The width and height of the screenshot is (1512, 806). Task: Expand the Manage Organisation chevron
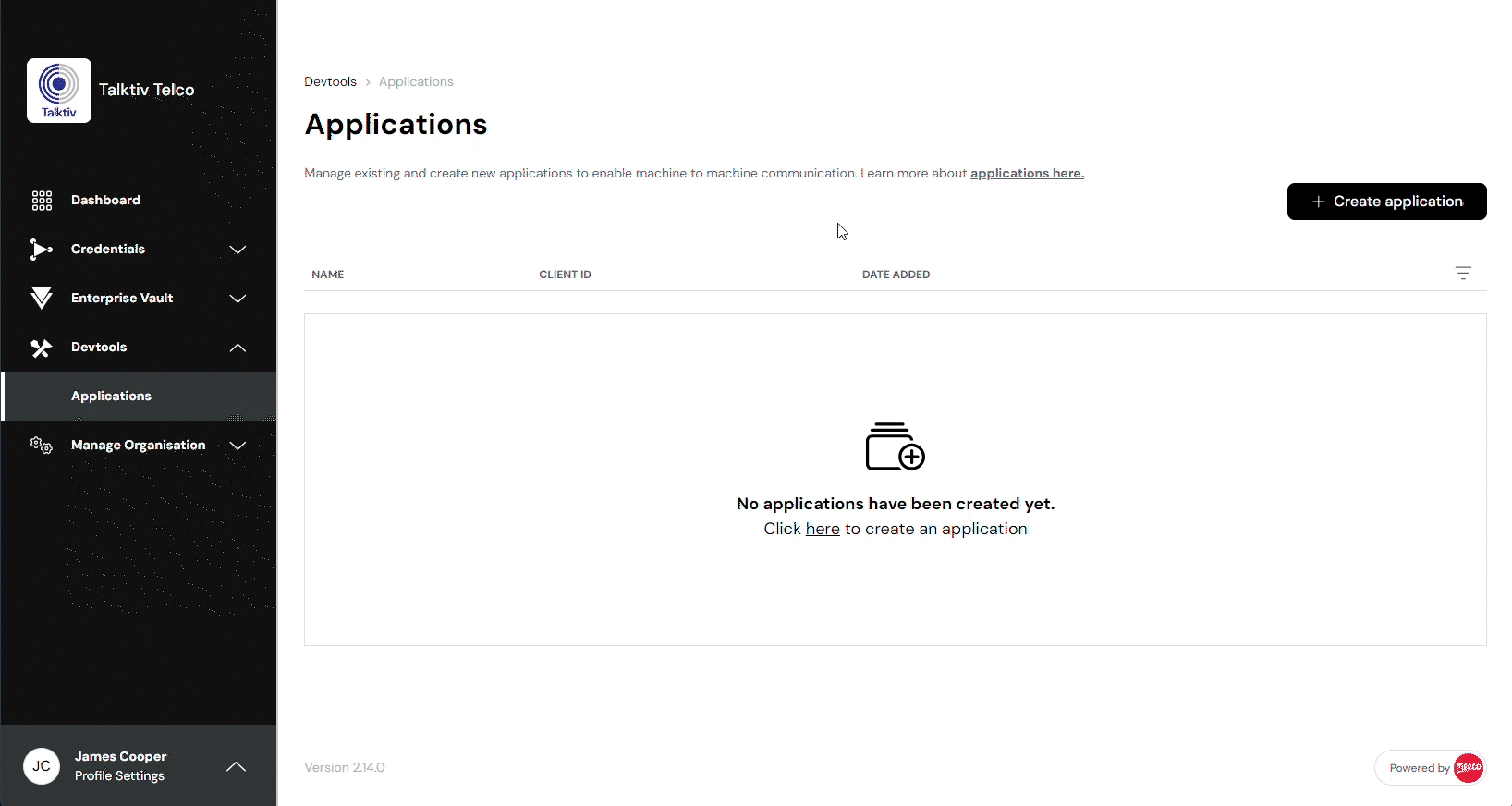pos(238,446)
